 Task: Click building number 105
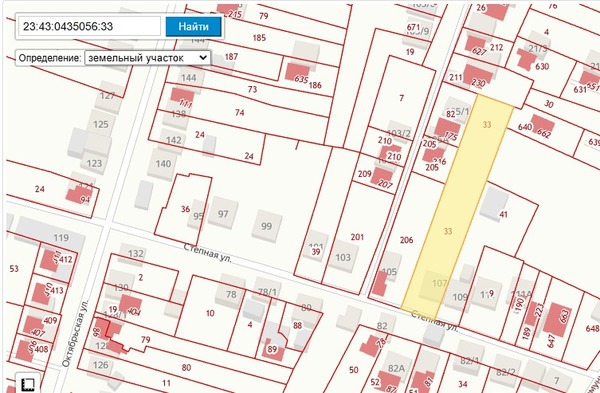coord(389,271)
